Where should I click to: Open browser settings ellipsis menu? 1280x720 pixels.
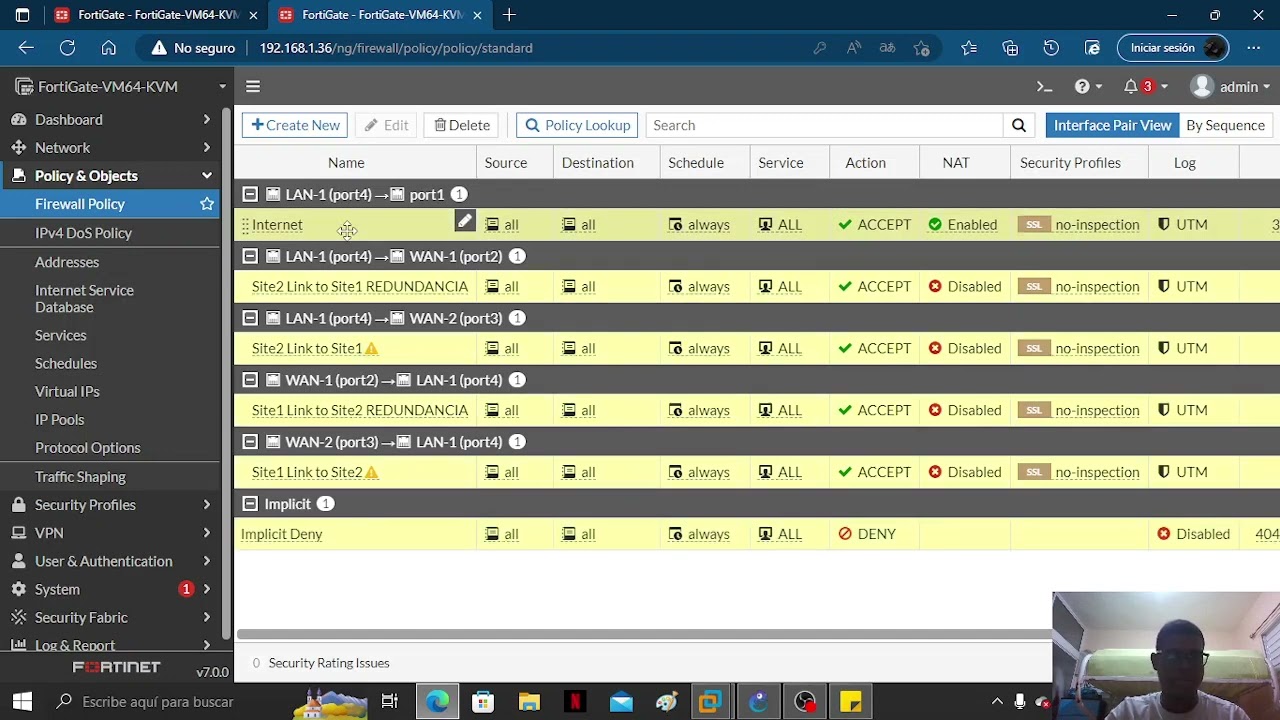pos(1253,48)
